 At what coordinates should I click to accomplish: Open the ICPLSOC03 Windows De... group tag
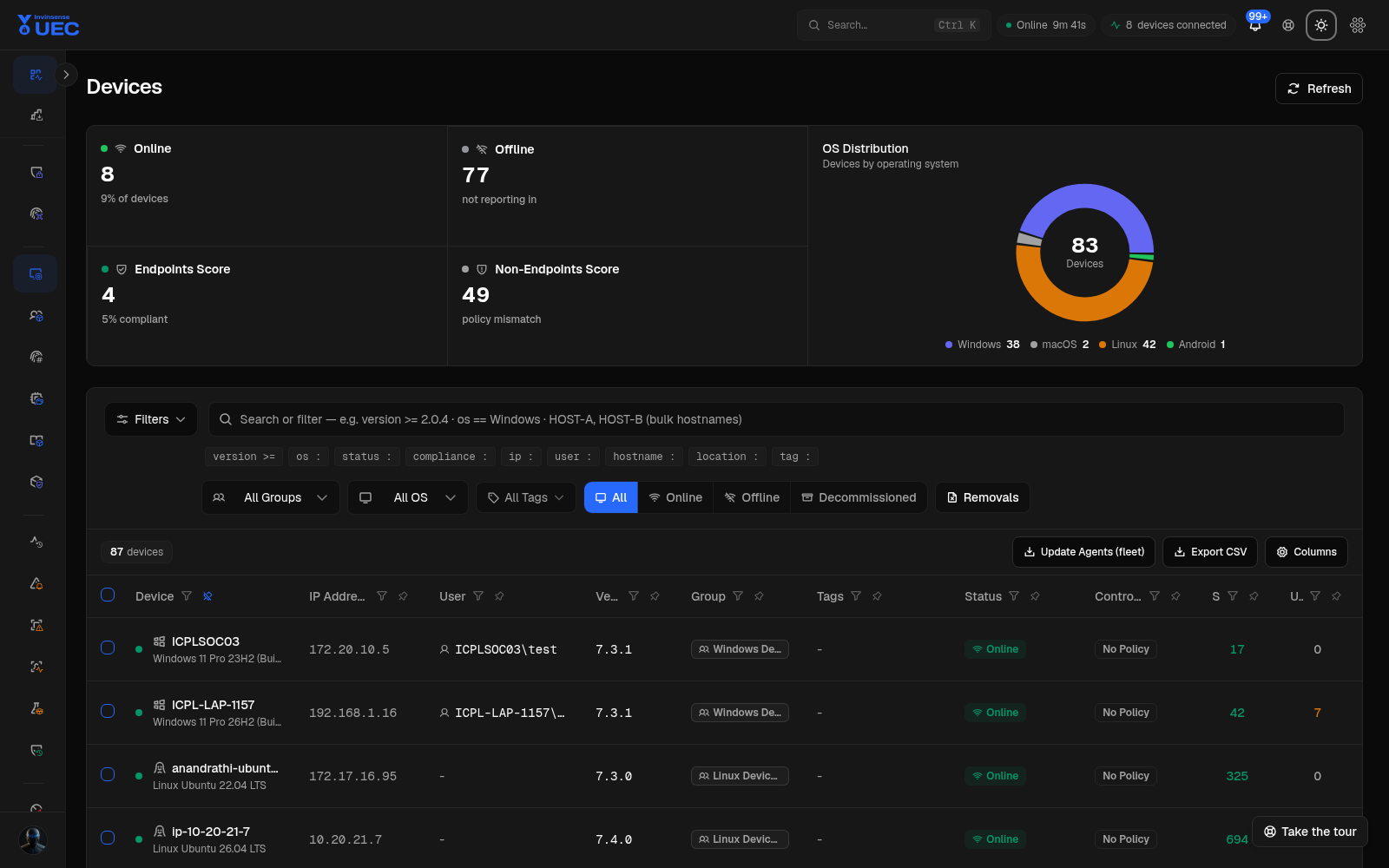(x=740, y=649)
